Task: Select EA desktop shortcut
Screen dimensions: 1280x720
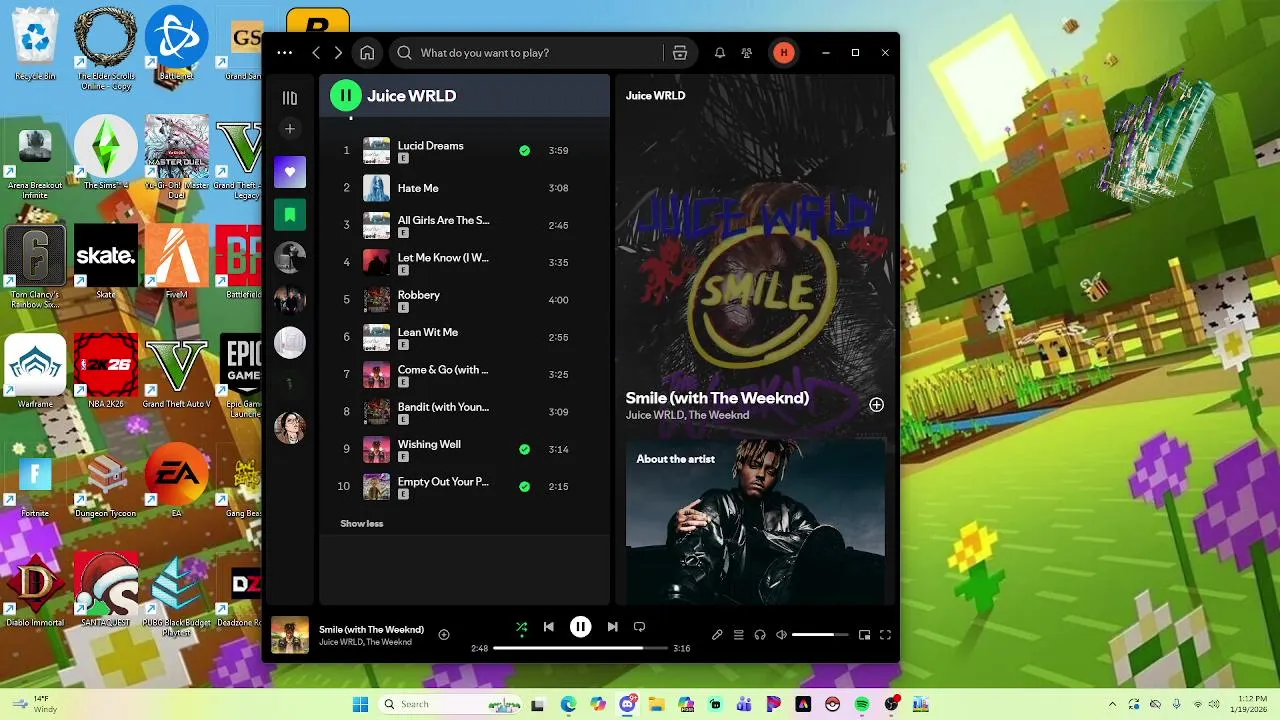Action: pyautogui.click(x=176, y=482)
